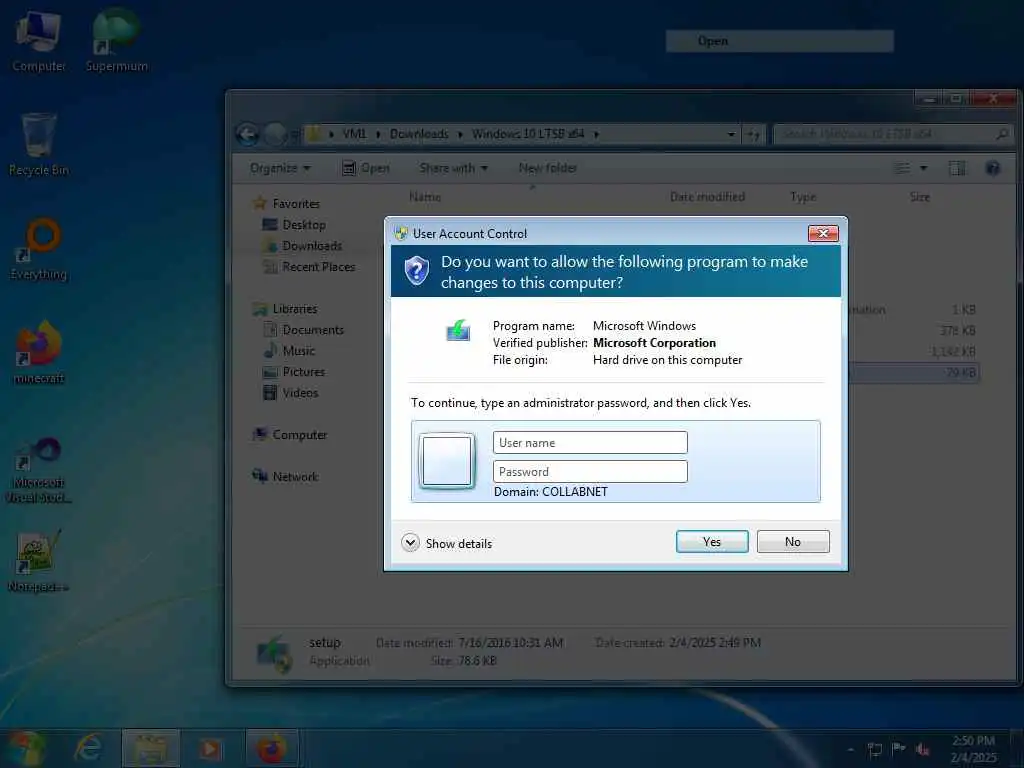The height and width of the screenshot is (768, 1024).
Task: Expand Show details chevron
Action: coord(410,543)
